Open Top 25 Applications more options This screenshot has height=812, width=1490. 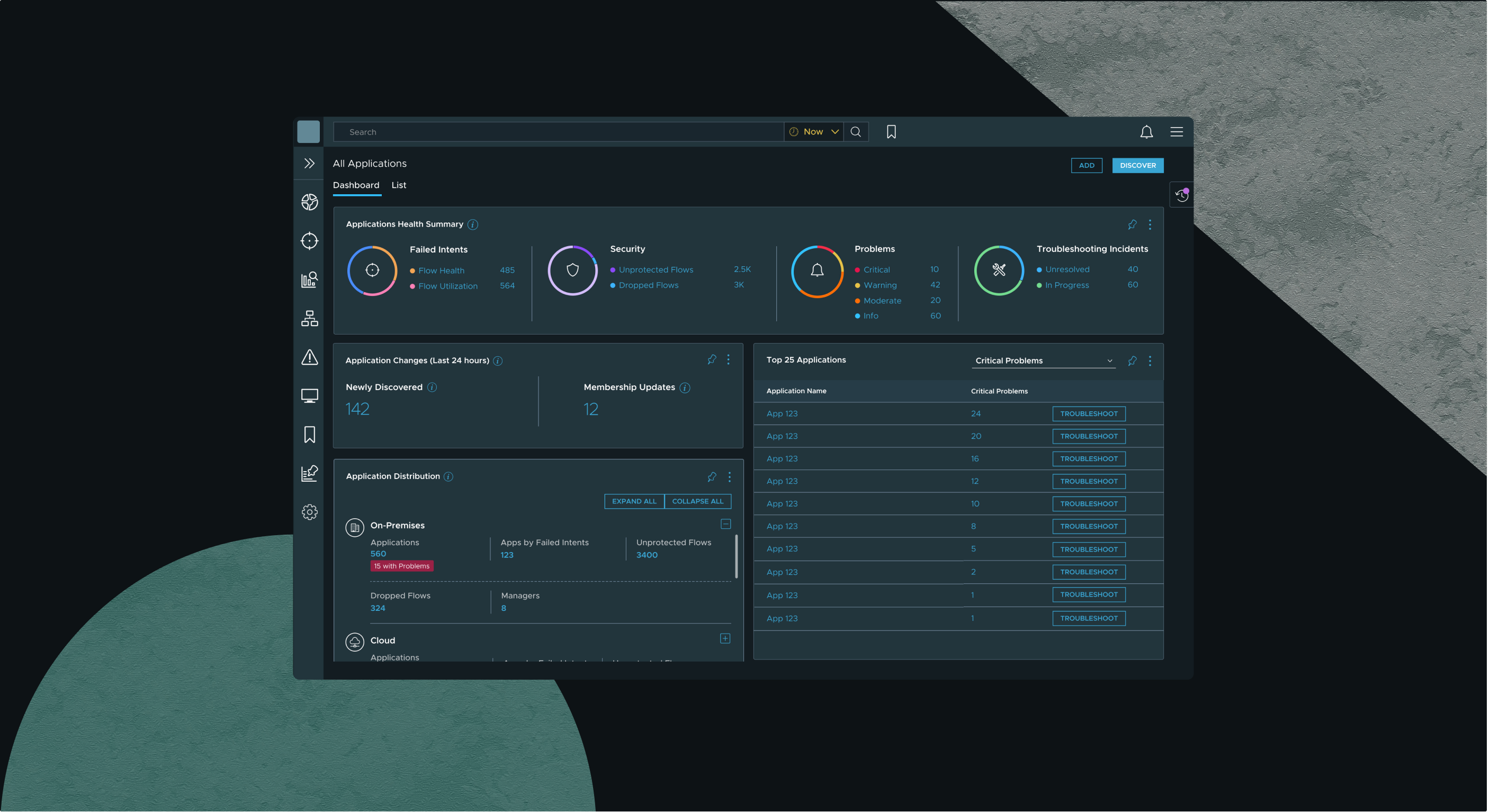pos(1150,361)
